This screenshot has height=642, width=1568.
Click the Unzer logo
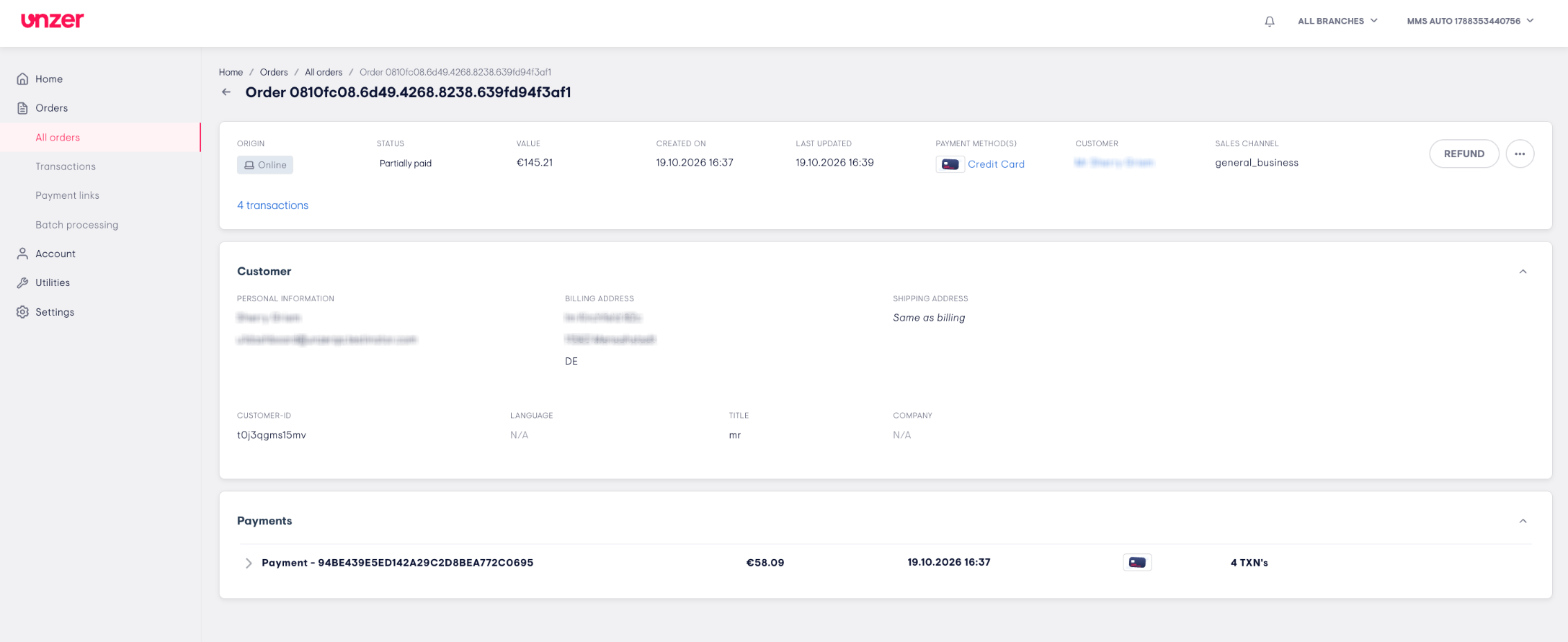53,20
